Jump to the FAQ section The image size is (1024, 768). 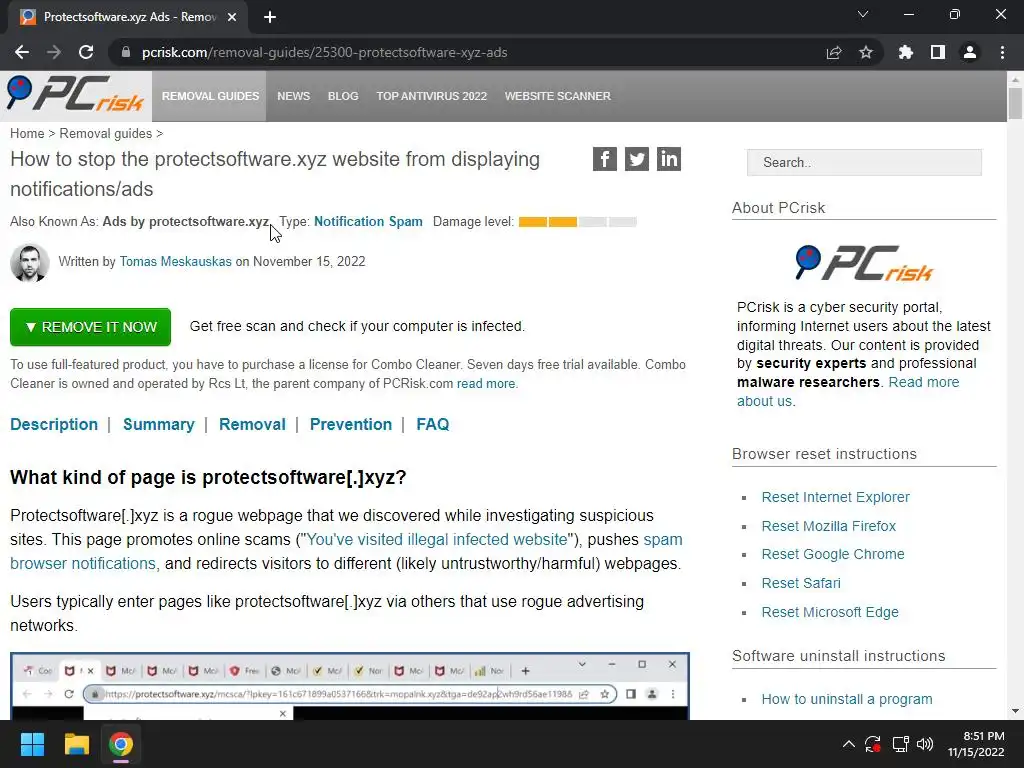(432, 424)
